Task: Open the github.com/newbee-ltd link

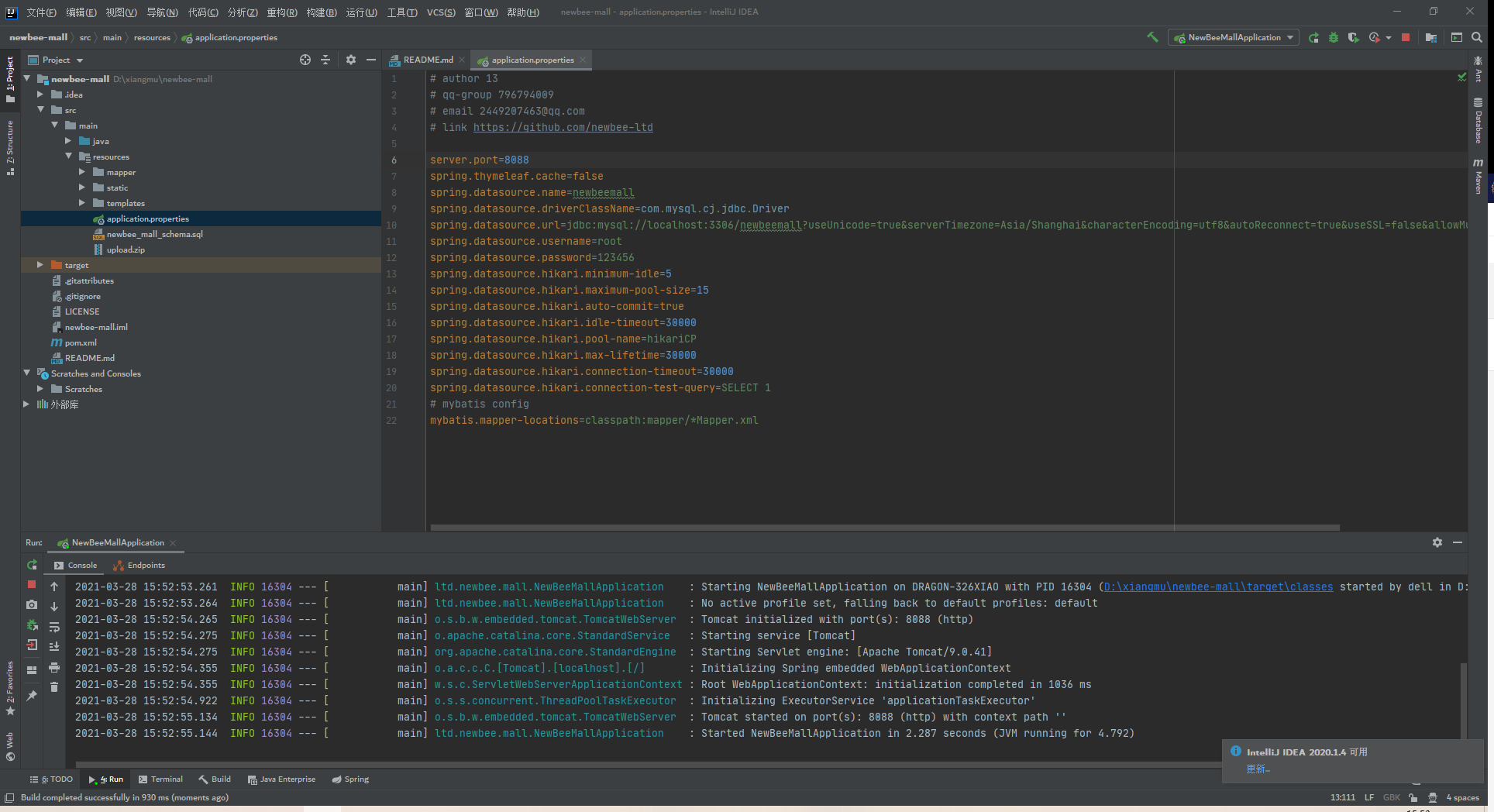Action: point(563,127)
